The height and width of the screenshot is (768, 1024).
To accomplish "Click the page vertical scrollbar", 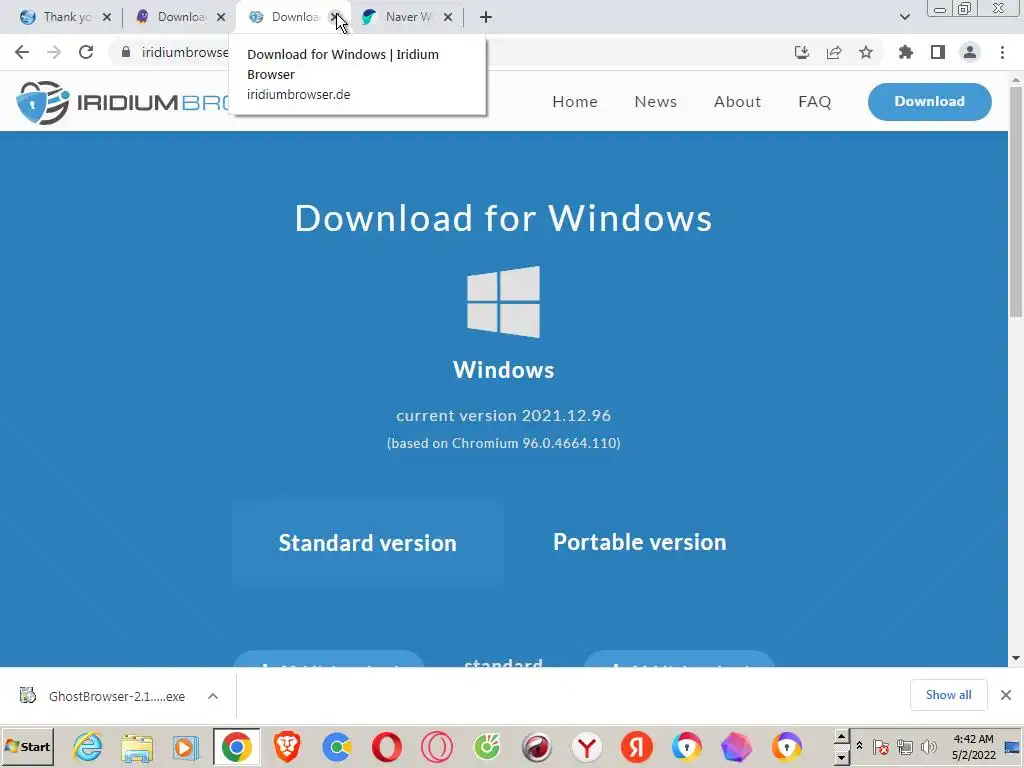I will pyautogui.click(x=1016, y=202).
